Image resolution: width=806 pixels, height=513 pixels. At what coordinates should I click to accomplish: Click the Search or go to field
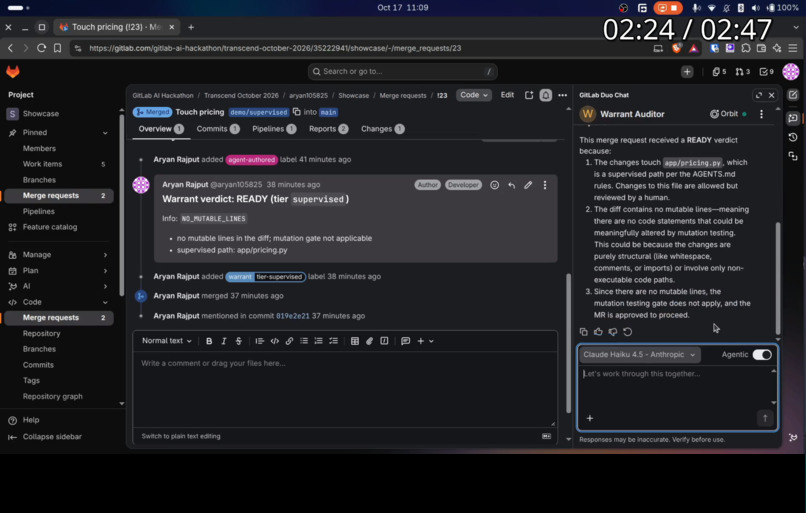[x=402, y=71]
